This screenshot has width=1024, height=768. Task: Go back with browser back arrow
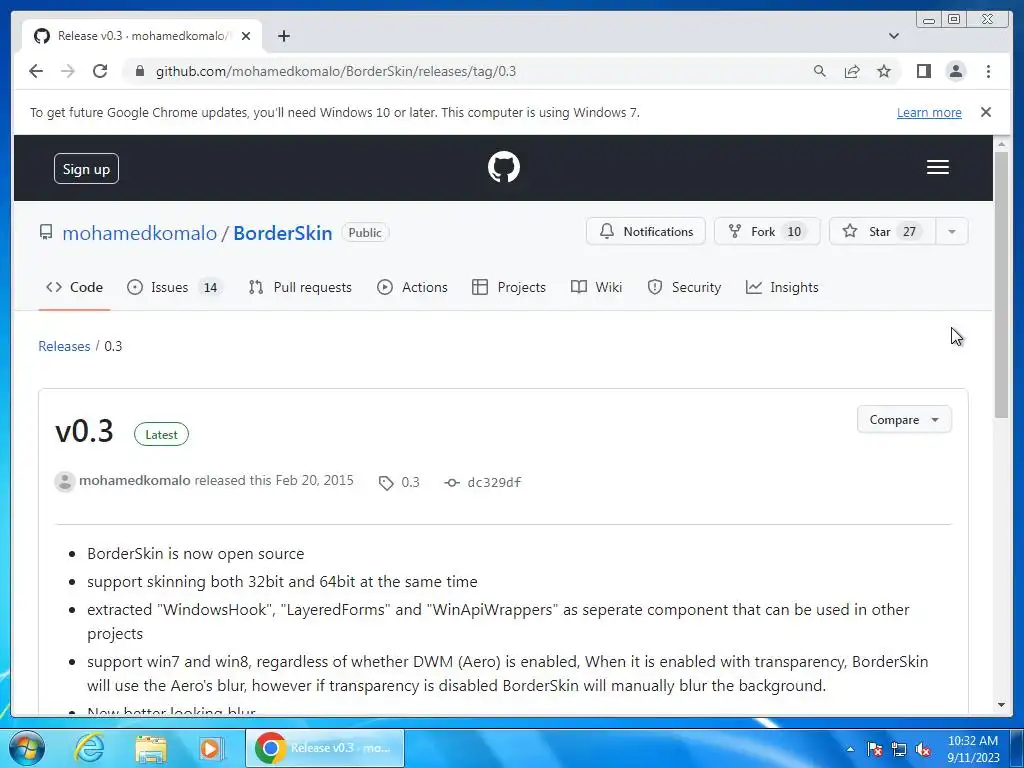click(x=36, y=71)
